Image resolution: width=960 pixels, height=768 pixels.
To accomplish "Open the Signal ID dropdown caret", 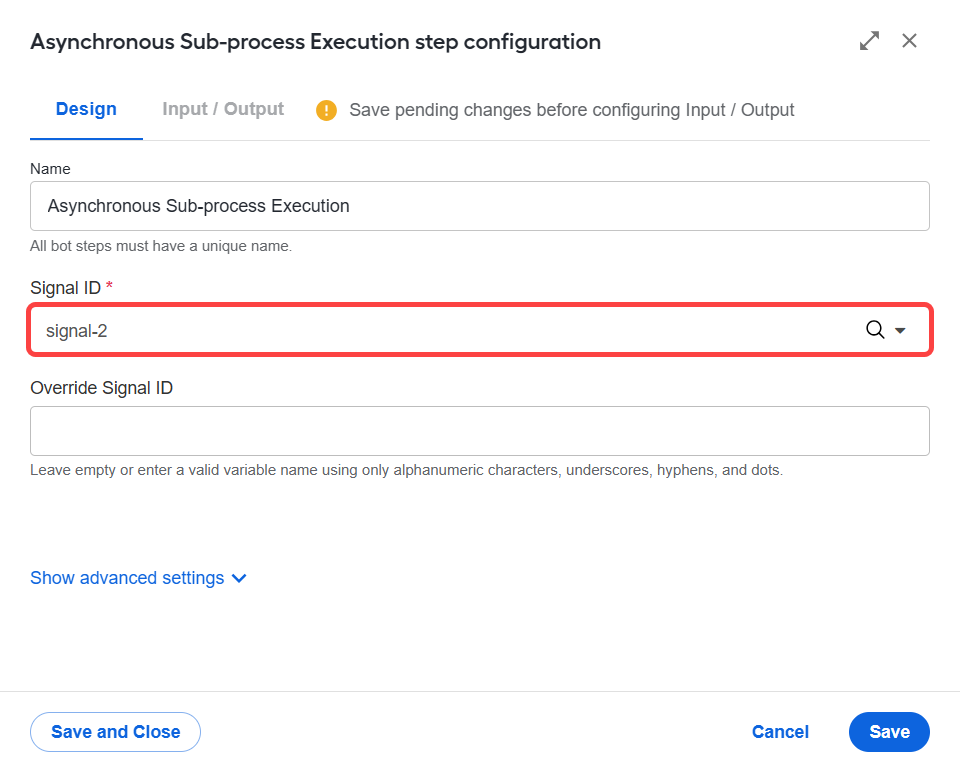I will [x=900, y=330].
